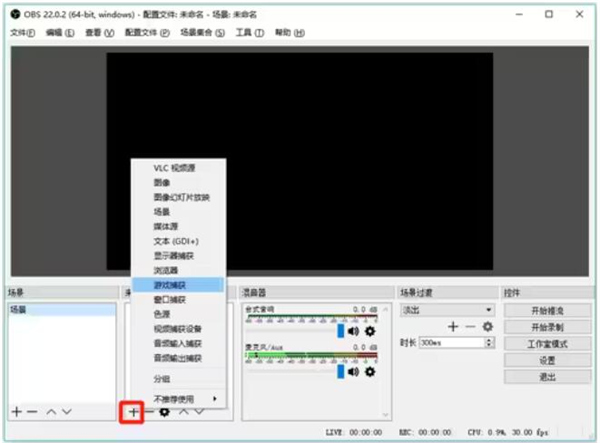The width and height of the screenshot is (600, 443).
Task: Add a scene transition with plus icon
Action: pyautogui.click(x=452, y=326)
